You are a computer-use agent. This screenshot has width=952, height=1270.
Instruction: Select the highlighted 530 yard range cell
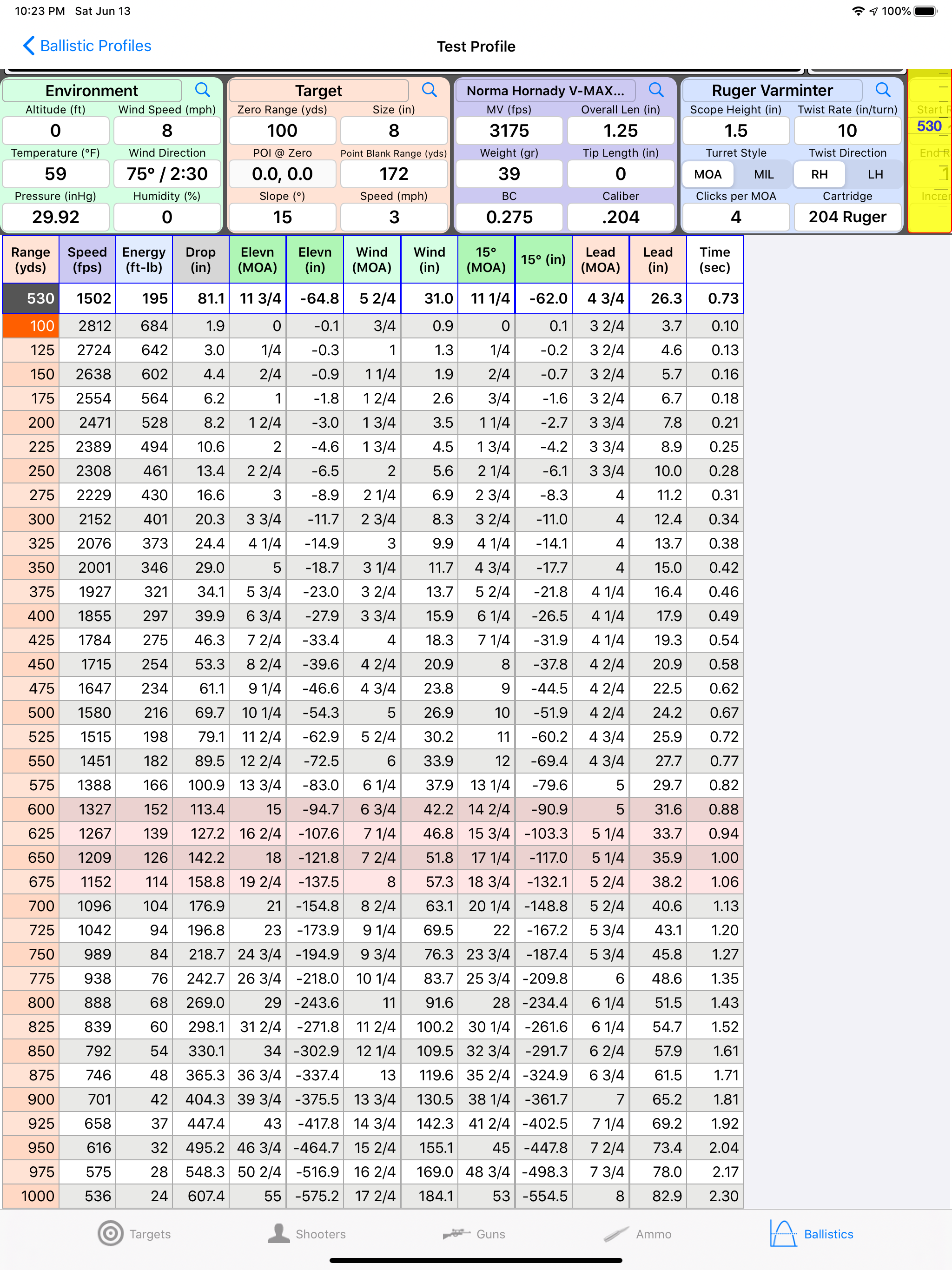pyautogui.click(x=30, y=298)
